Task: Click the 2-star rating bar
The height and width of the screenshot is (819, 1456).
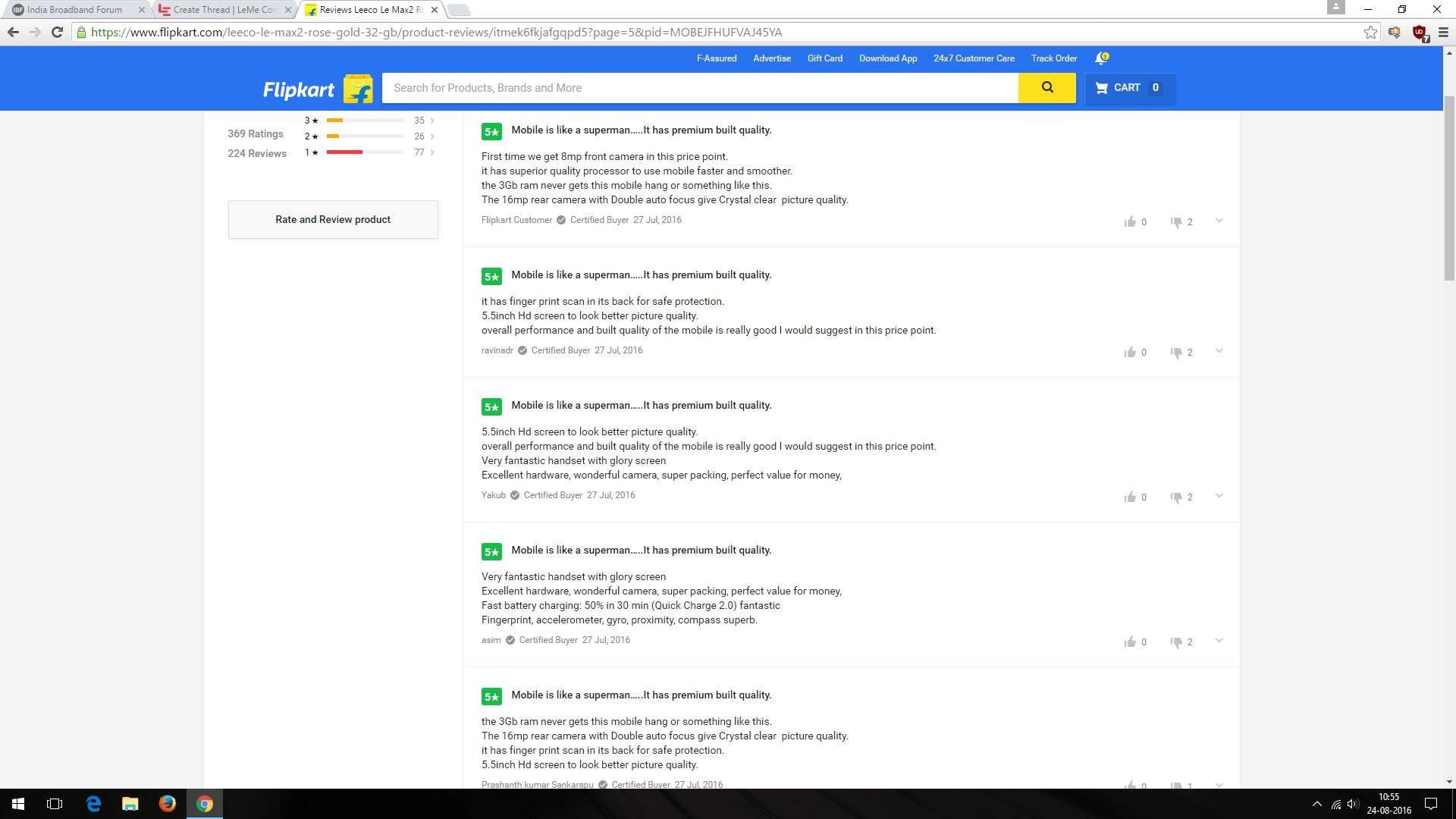Action: [x=365, y=136]
